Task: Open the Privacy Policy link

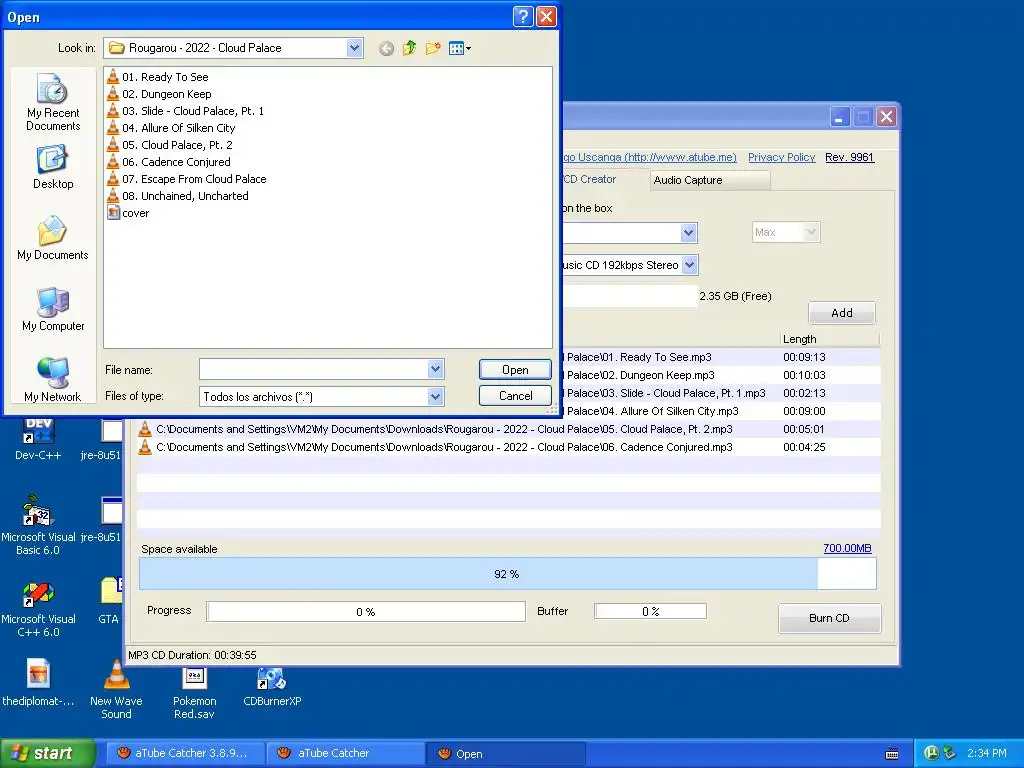Action: tap(782, 157)
